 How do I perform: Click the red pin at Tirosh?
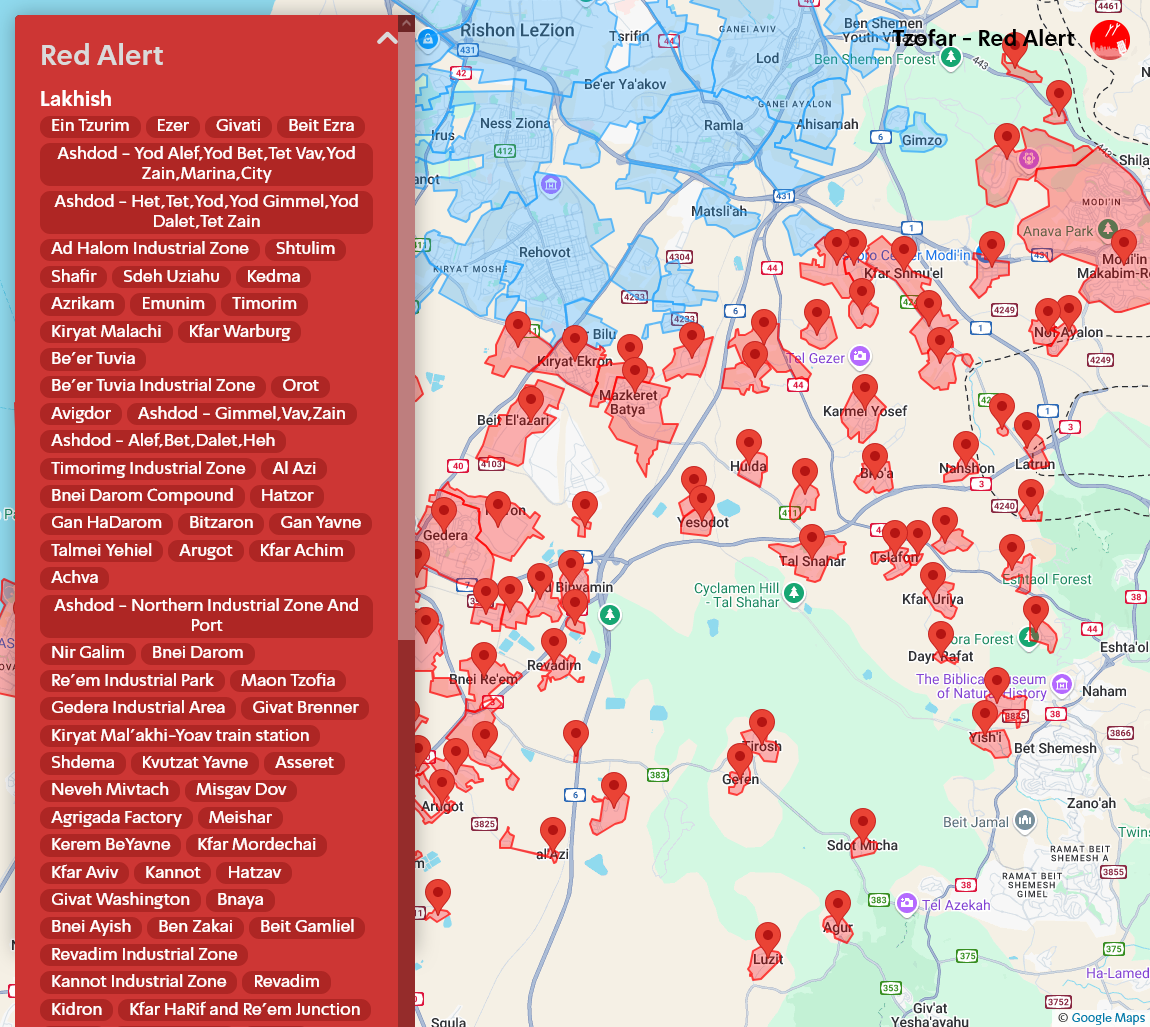pyautogui.click(x=762, y=726)
